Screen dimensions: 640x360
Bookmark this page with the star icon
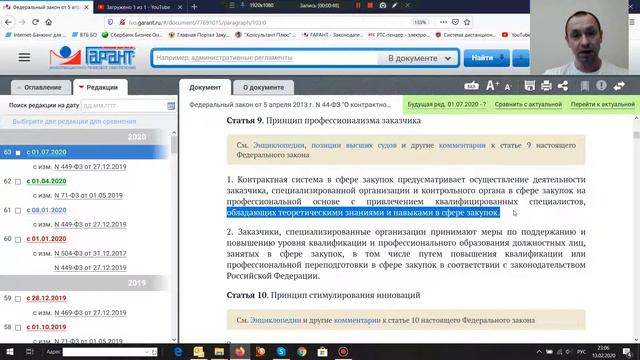(467, 22)
